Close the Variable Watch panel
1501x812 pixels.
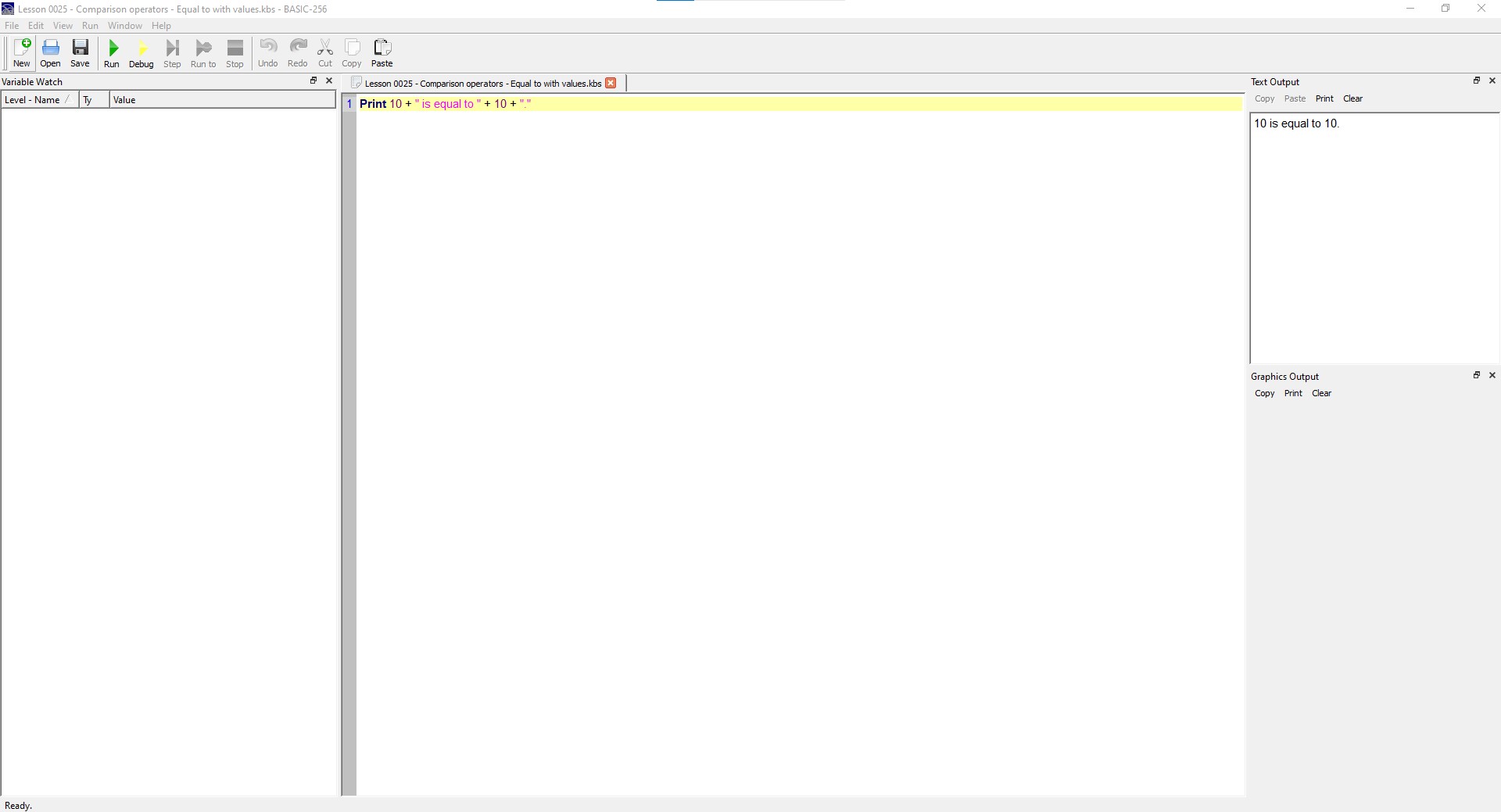(x=329, y=80)
